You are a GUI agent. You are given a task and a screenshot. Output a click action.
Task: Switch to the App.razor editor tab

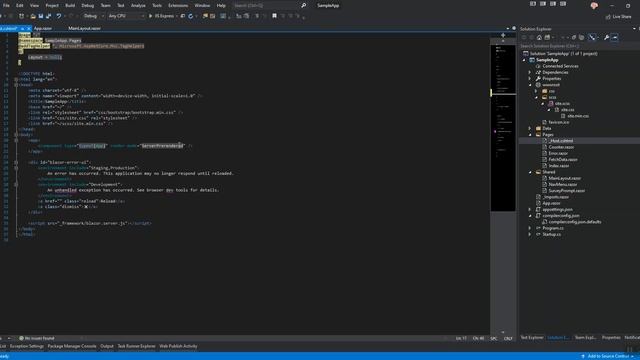(x=43, y=29)
